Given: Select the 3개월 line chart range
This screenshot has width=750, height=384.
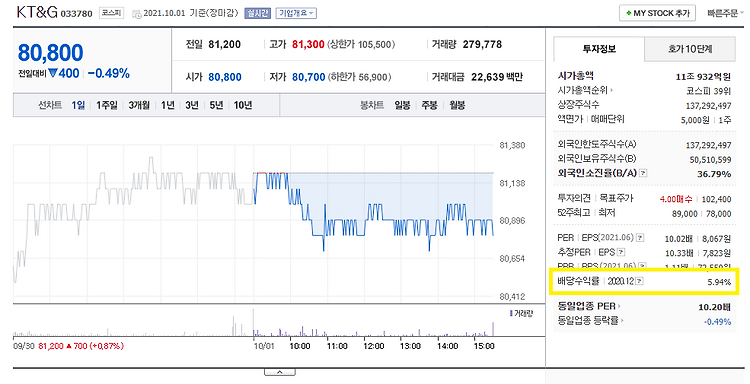Looking at the screenshot, I should (x=139, y=105).
